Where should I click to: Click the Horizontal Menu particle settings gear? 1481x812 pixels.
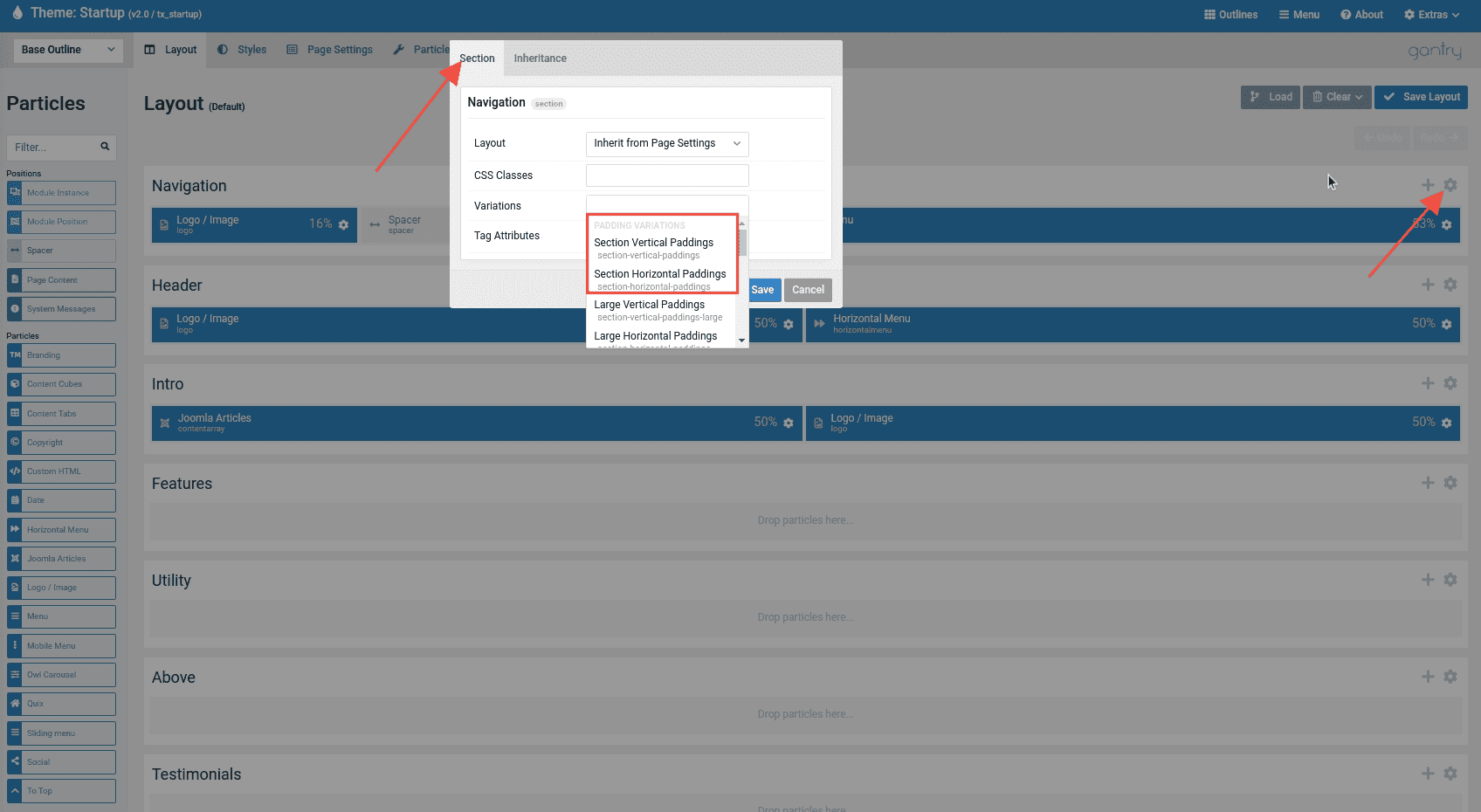pyautogui.click(x=1446, y=324)
